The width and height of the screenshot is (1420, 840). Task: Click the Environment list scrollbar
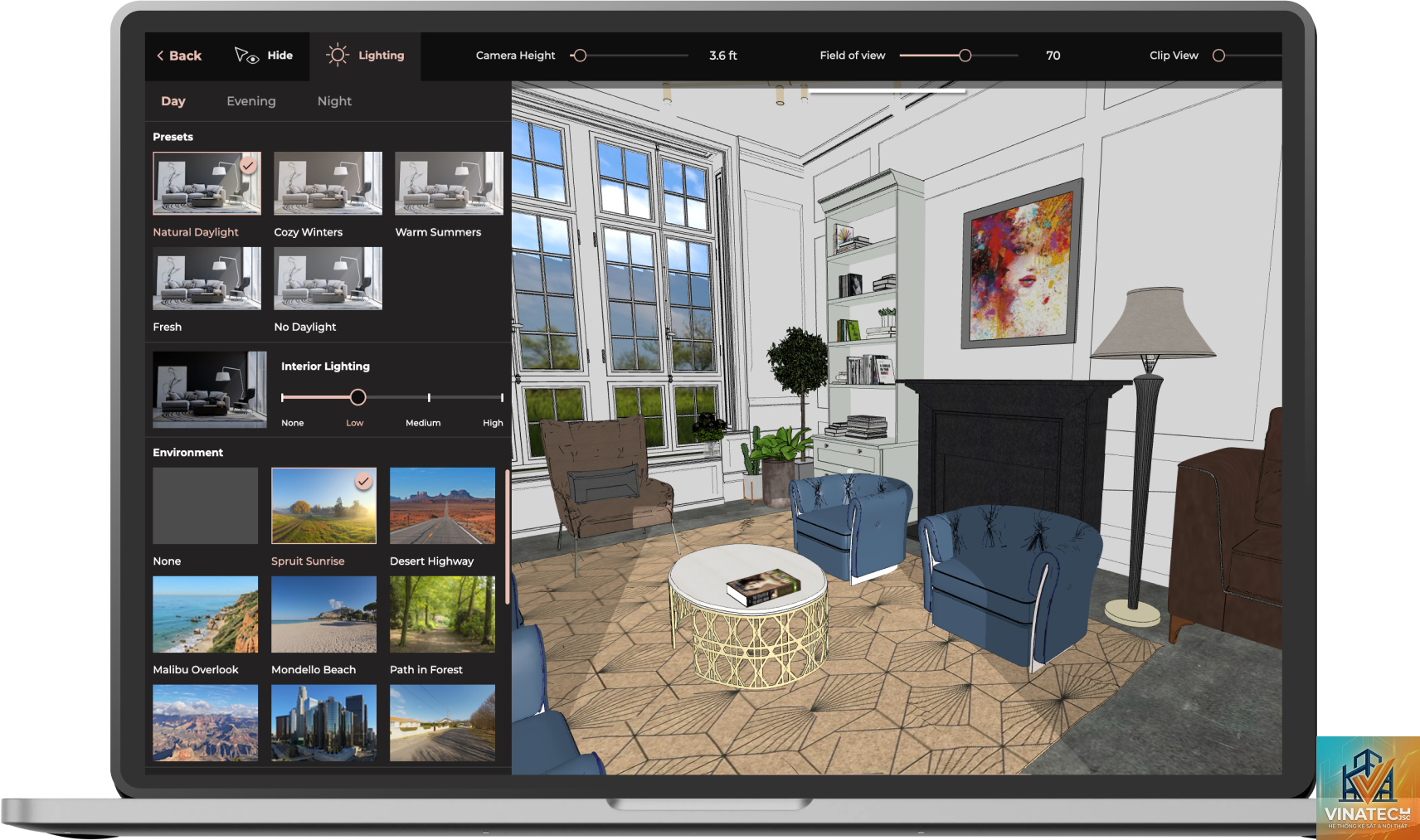click(x=507, y=537)
